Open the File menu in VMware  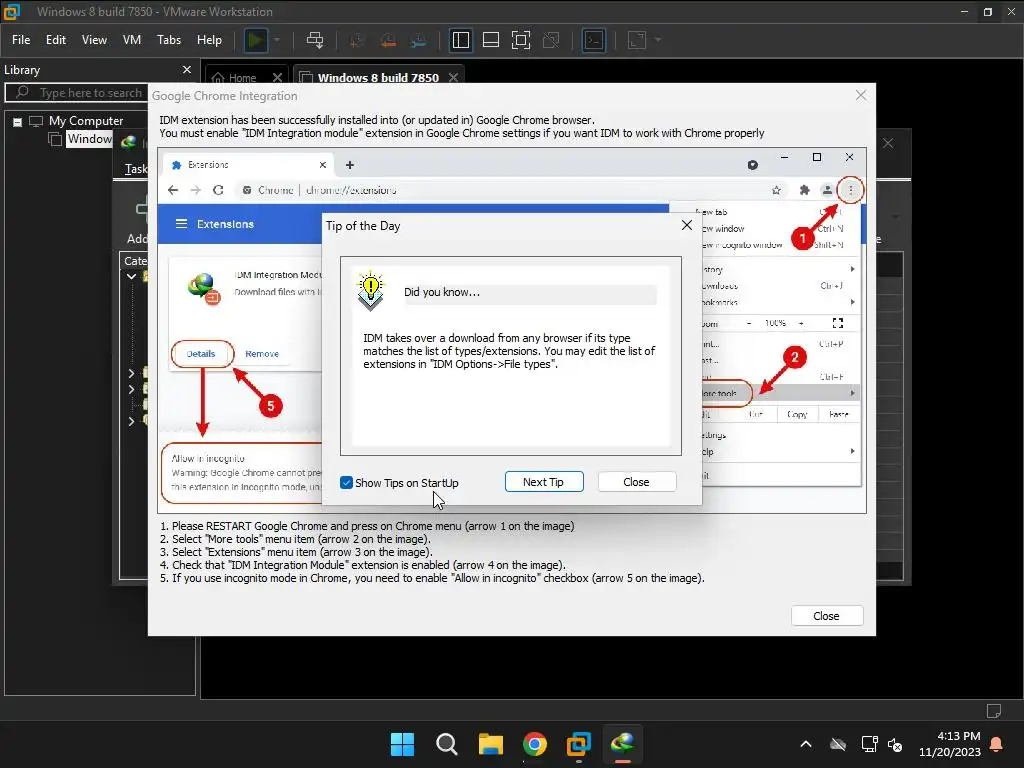click(x=21, y=40)
